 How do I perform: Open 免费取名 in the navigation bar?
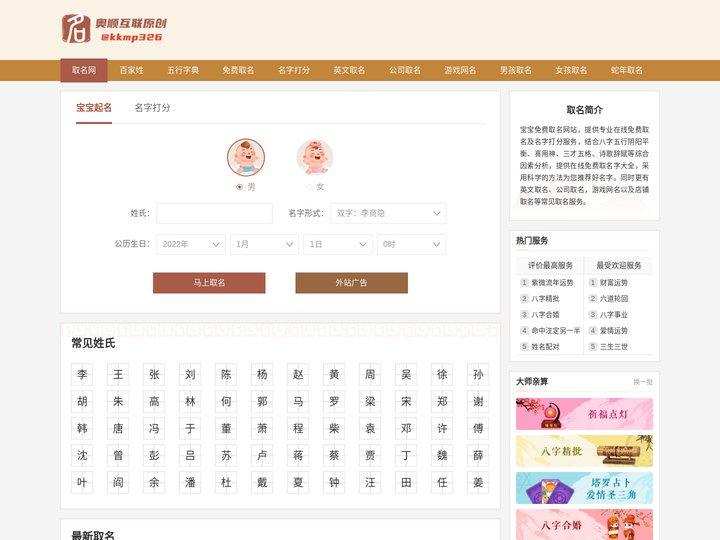[x=238, y=70]
